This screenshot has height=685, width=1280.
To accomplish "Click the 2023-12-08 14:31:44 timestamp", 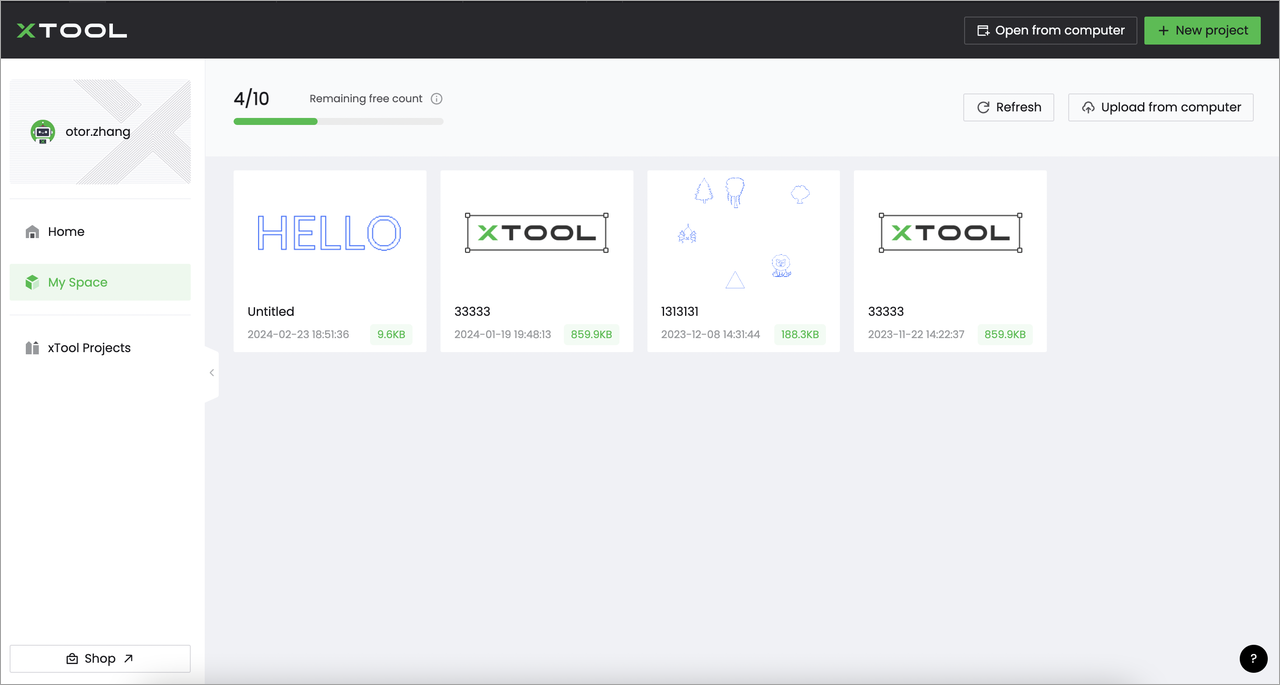I will coord(711,334).
